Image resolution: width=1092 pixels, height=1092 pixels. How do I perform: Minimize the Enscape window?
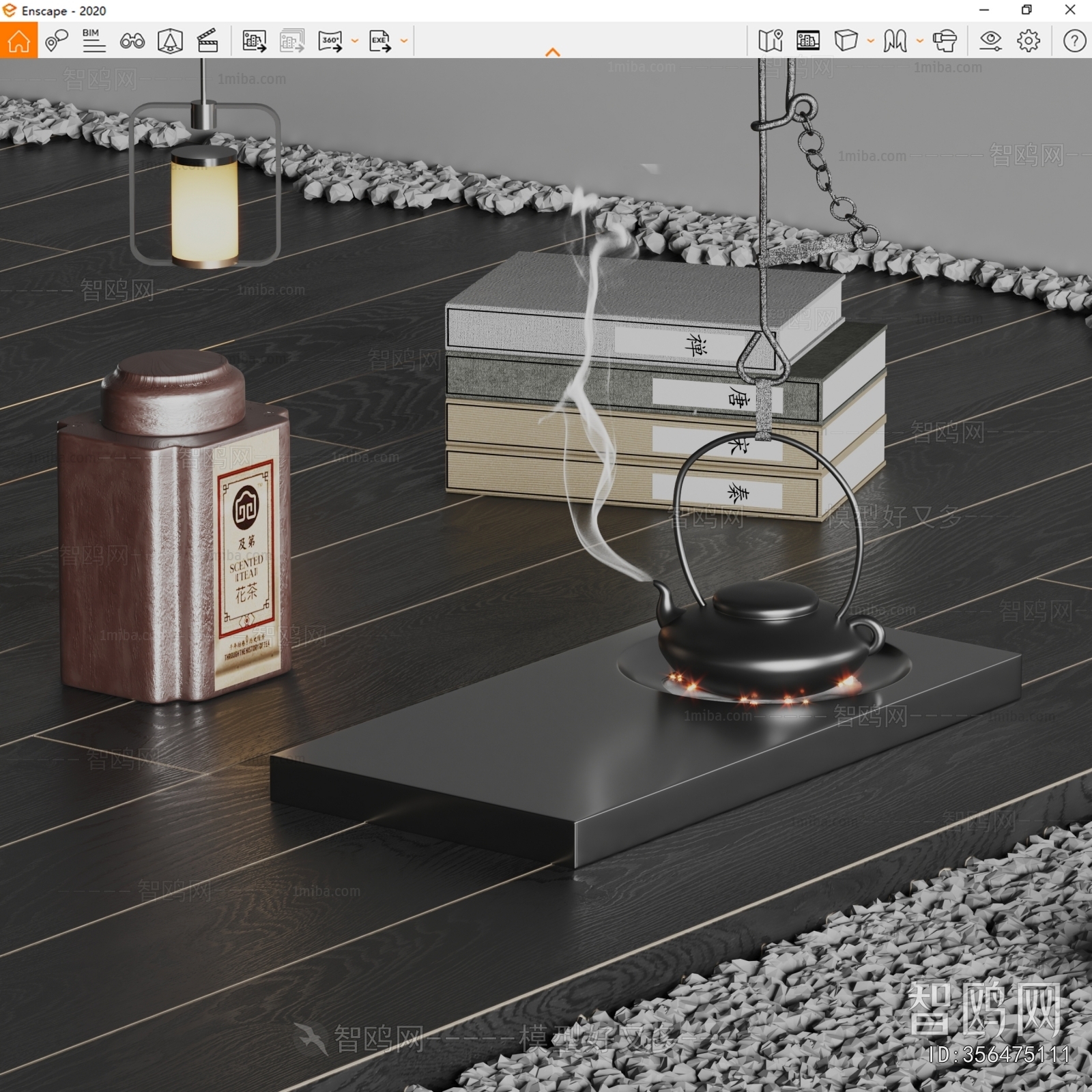coord(983,10)
